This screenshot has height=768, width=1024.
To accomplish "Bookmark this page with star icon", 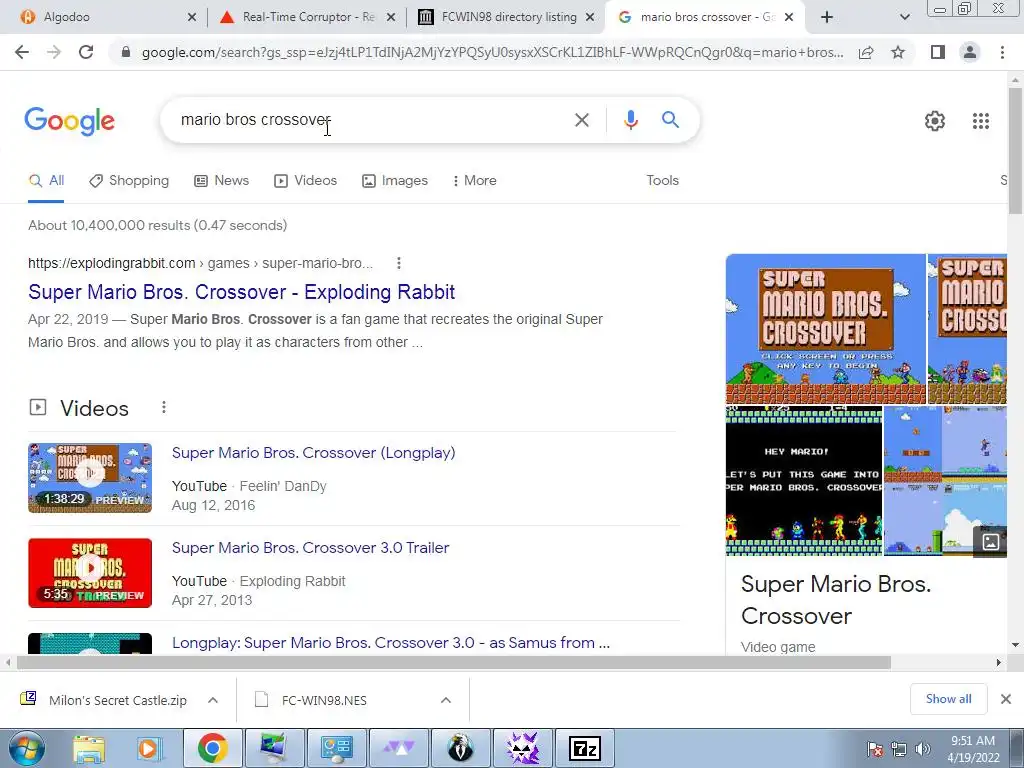I will 898,52.
